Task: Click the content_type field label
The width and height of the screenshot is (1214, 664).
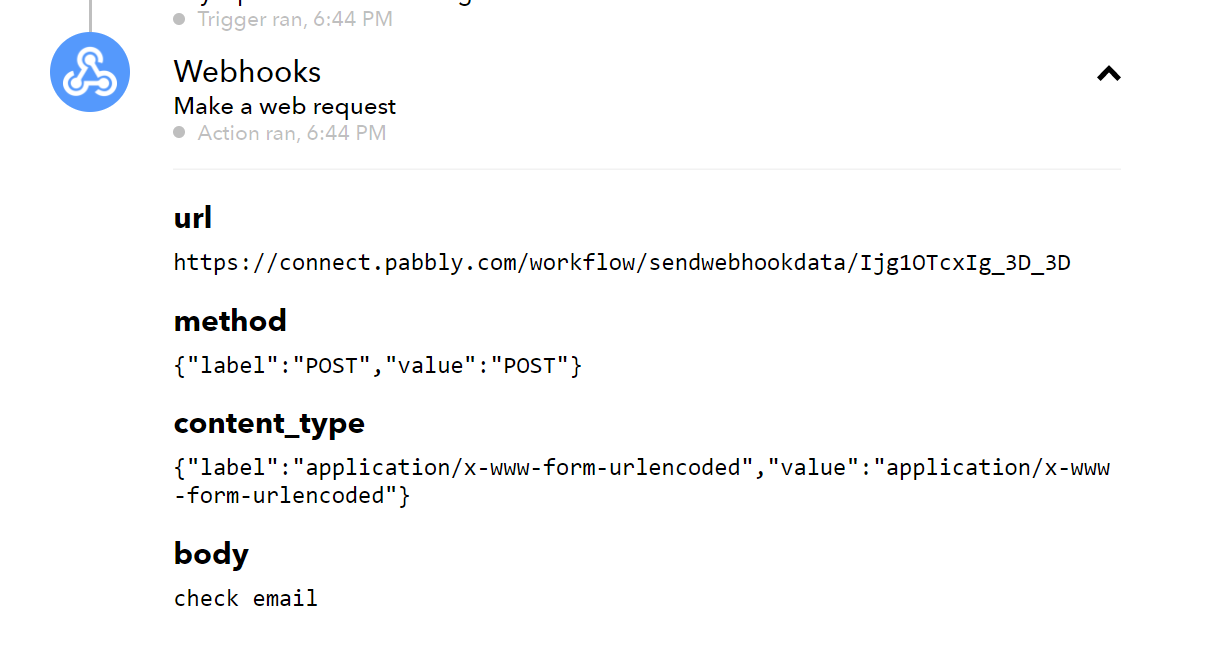Action: click(x=269, y=424)
